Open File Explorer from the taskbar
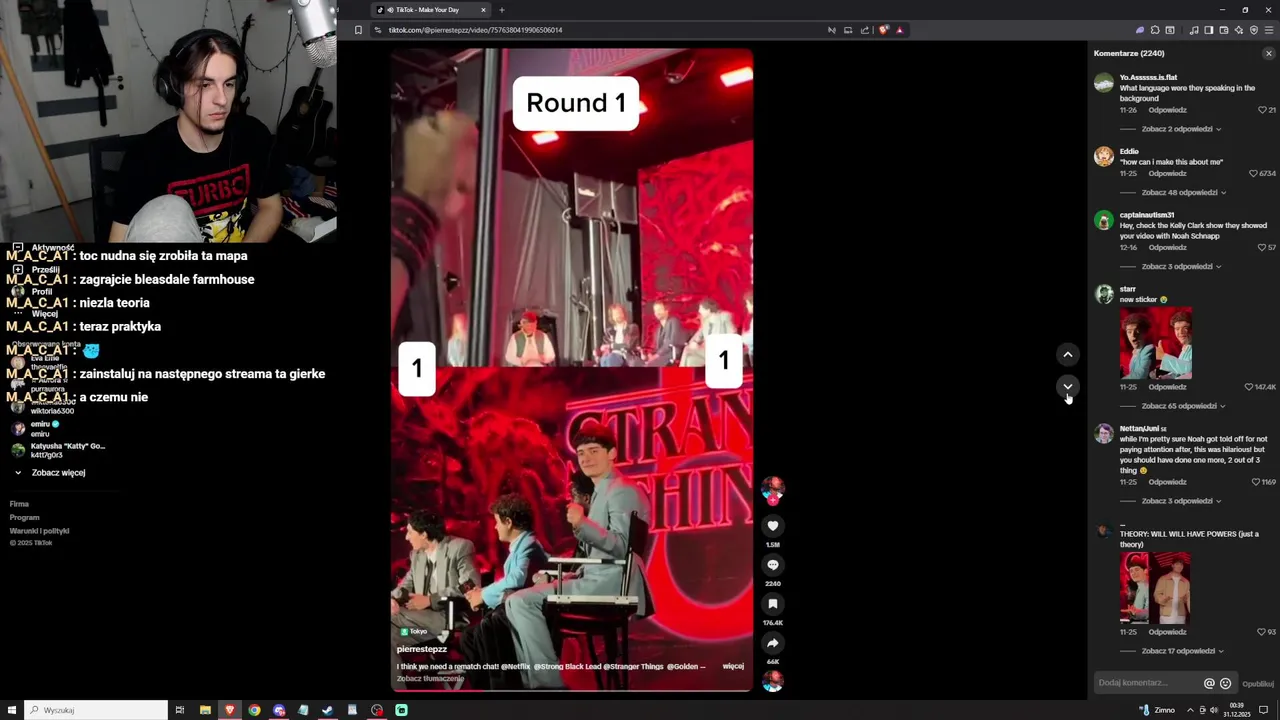The height and width of the screenshot is (720, 1280). (205, 710)
